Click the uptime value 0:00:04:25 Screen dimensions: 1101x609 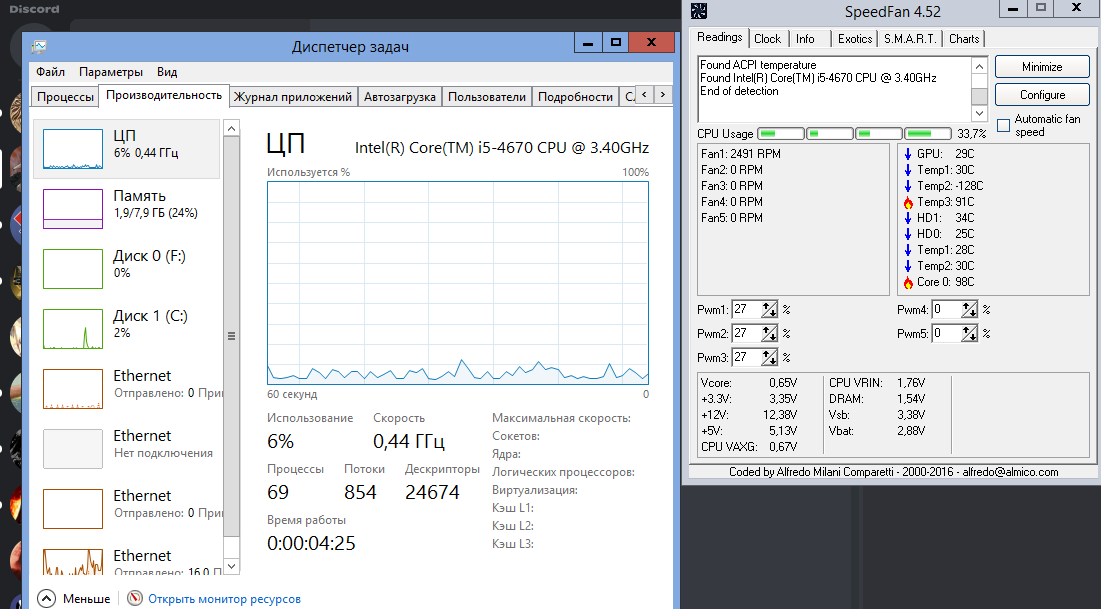(x=311, y=543)
